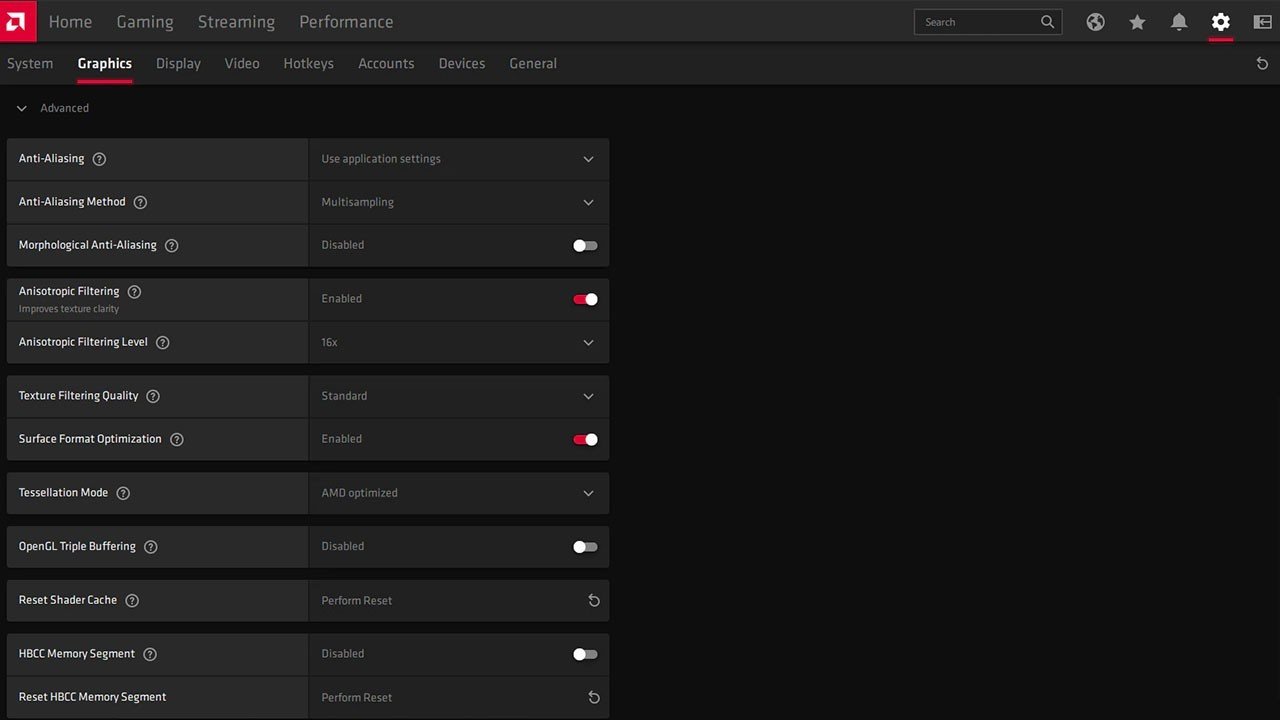
Task: Open notifications bell icon
Action: (x=1179, y=22)
